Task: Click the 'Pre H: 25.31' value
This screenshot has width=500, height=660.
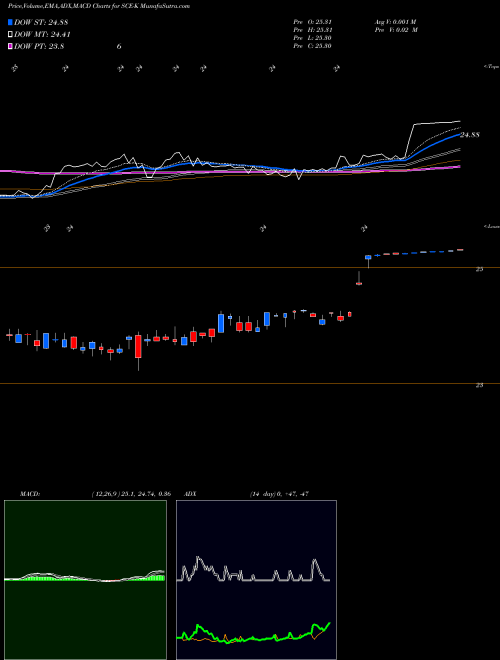Action: pyautogui.click(x=313, y=30)
